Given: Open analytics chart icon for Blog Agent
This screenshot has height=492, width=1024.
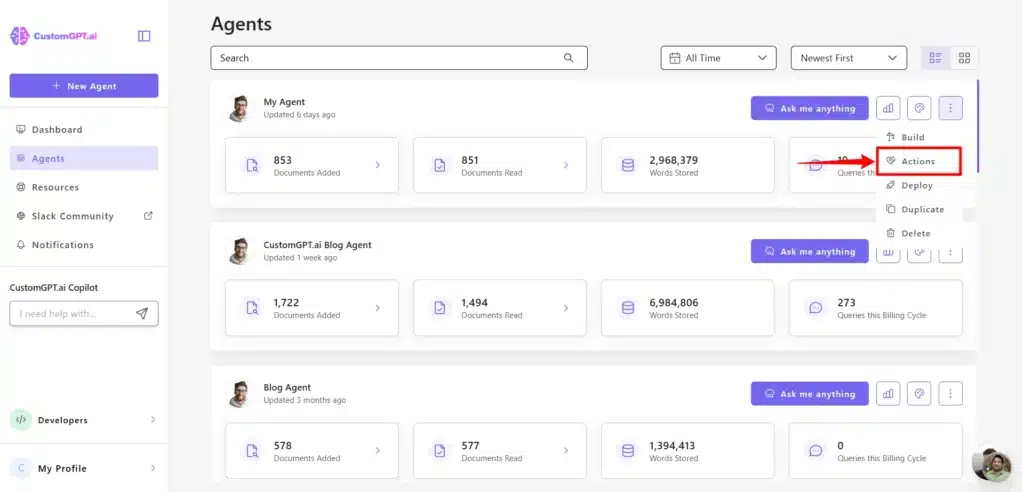Looking at the screenshot, I should [888, 394].
